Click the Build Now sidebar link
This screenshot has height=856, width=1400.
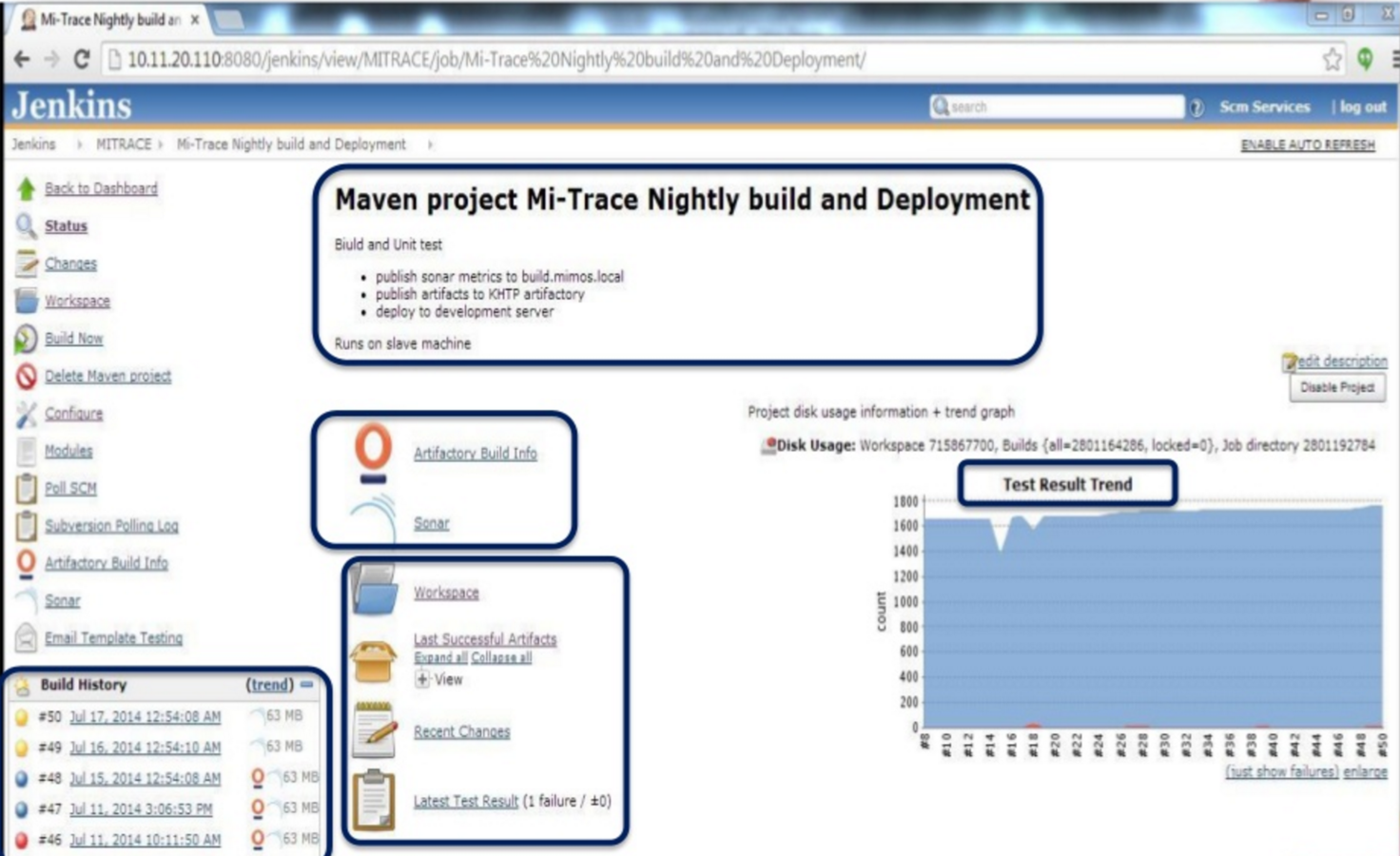click(73, 339)
